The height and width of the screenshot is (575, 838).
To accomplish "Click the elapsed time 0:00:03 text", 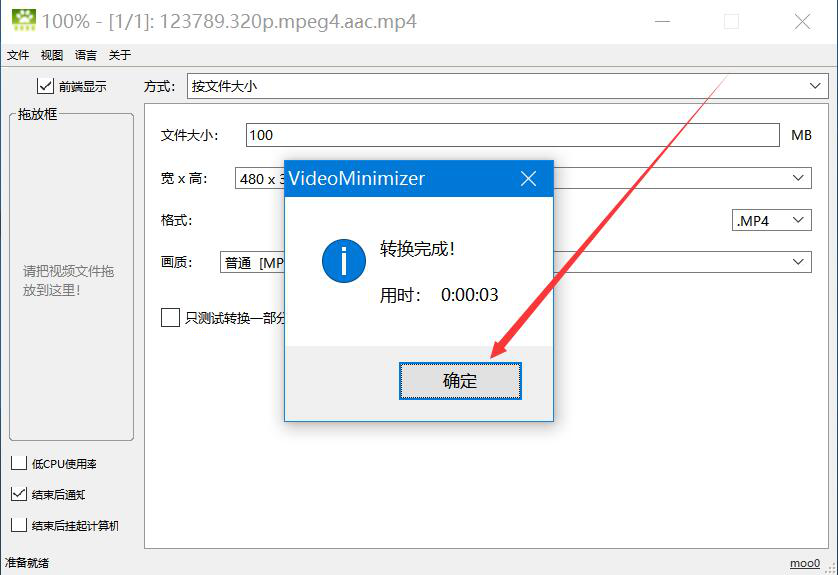I will coord(469,295).
